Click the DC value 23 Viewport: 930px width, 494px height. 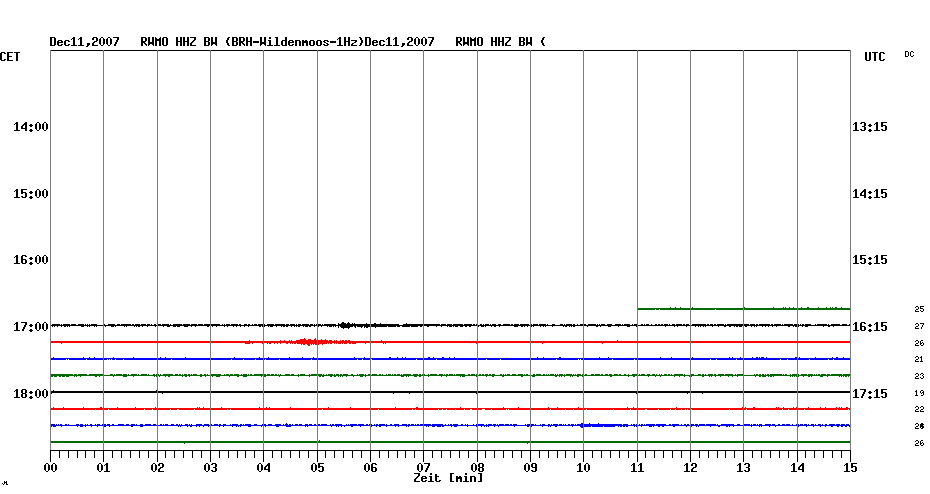pos(919,376)
